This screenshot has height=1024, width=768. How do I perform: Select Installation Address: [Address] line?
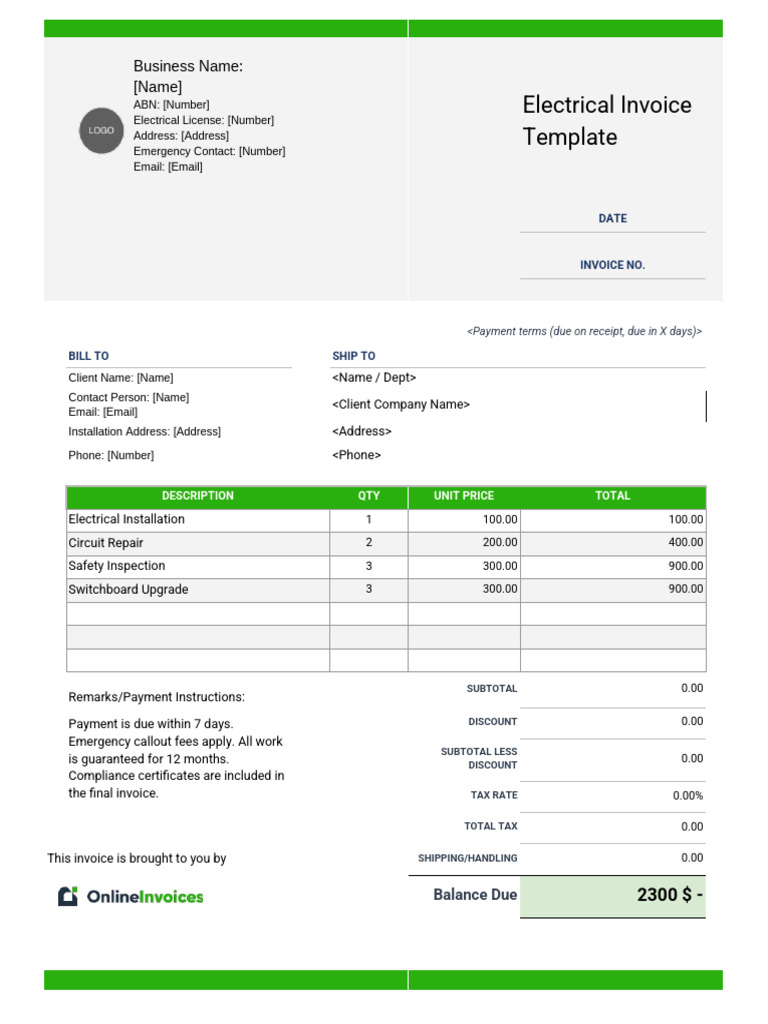point(144,432)
